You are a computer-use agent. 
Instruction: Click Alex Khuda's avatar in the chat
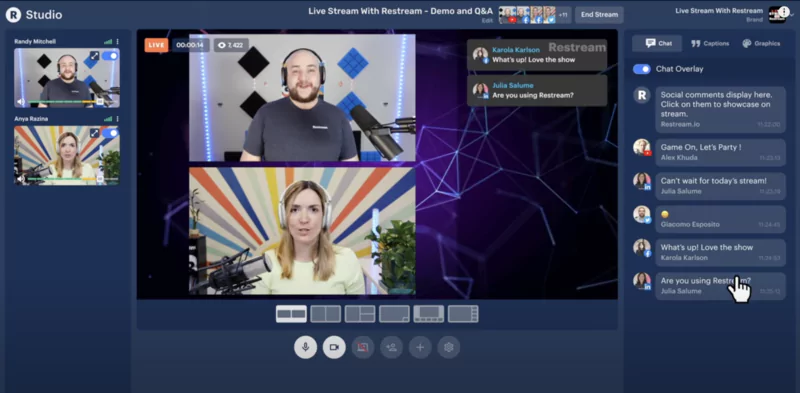(642, 147)
